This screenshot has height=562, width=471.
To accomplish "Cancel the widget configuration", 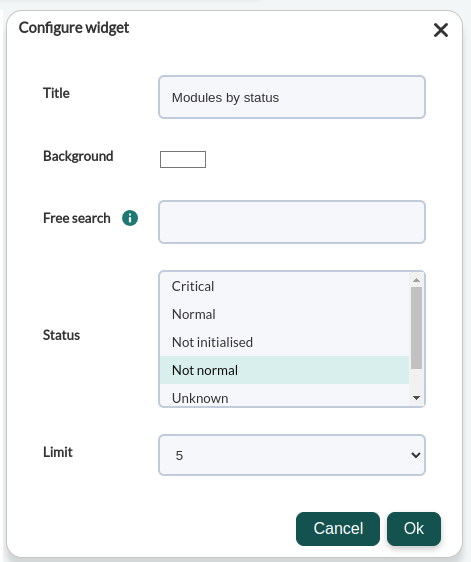I will point(338,529).
